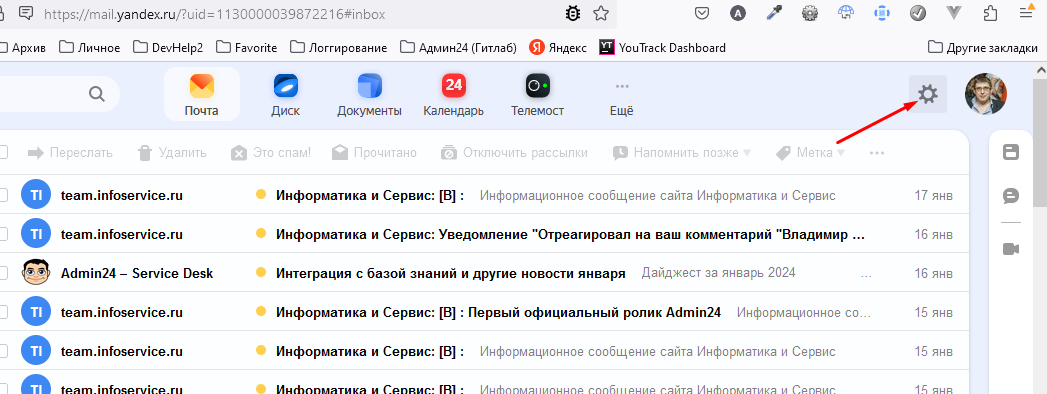Open Телемост service

coord(538,95)
